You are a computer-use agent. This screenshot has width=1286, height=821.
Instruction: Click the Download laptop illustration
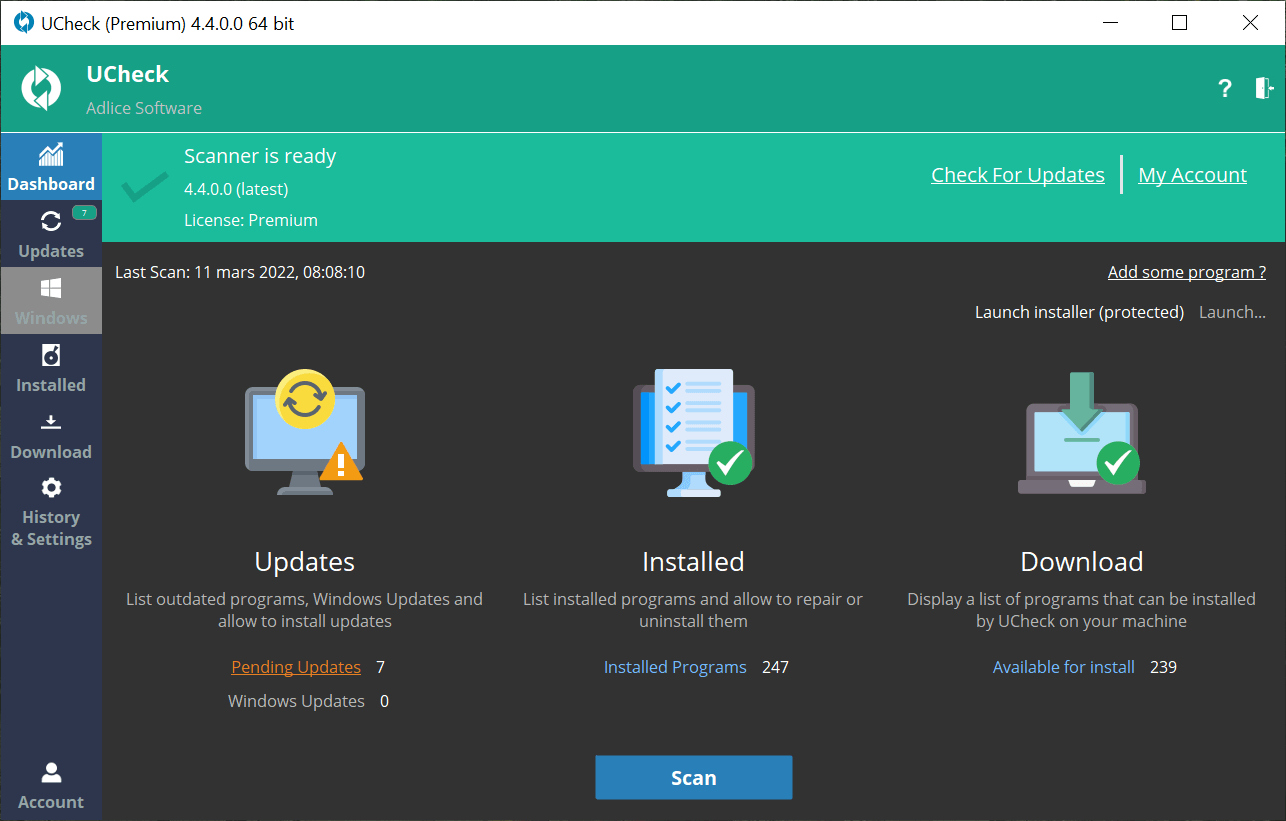click(1081, 433)
